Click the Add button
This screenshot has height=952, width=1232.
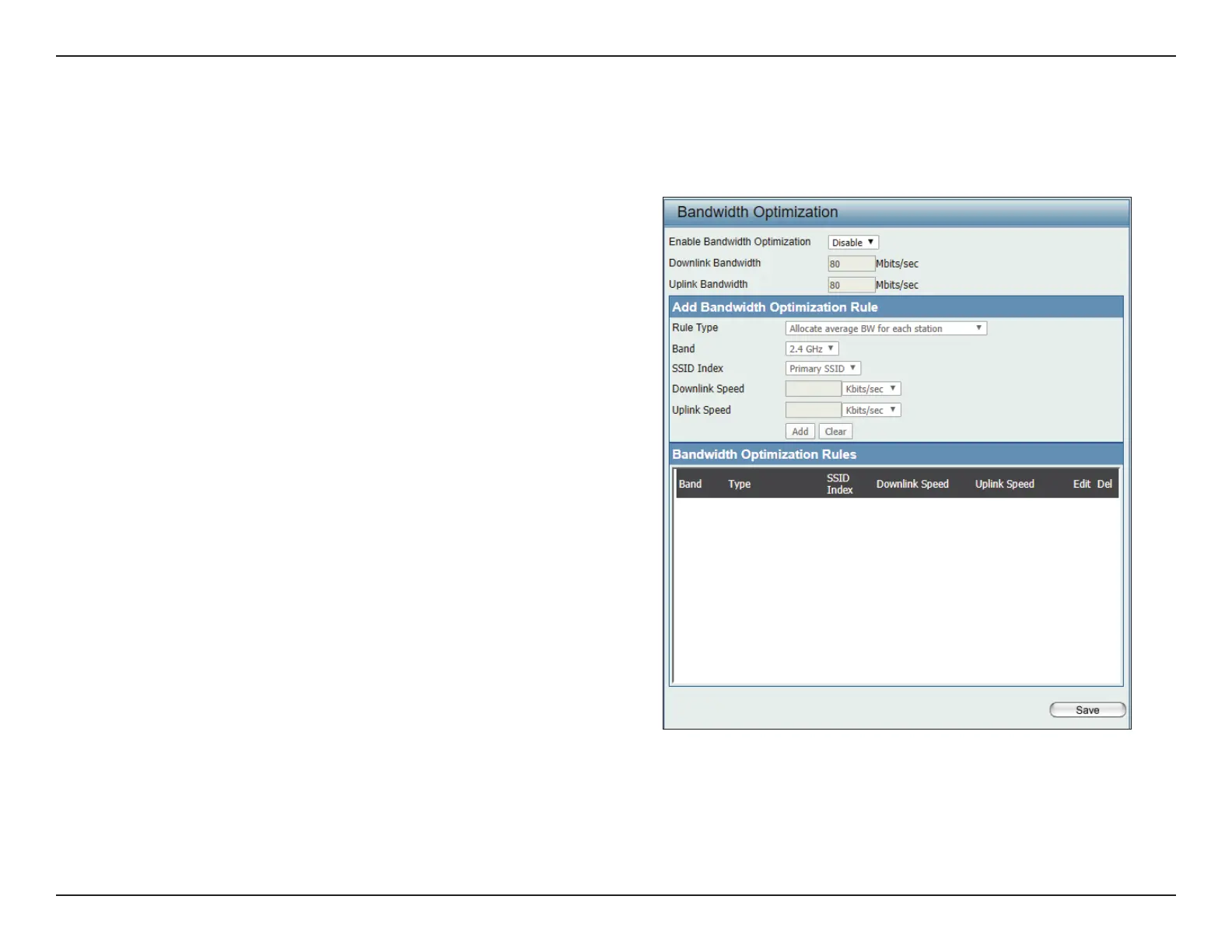tap(800, 432)
